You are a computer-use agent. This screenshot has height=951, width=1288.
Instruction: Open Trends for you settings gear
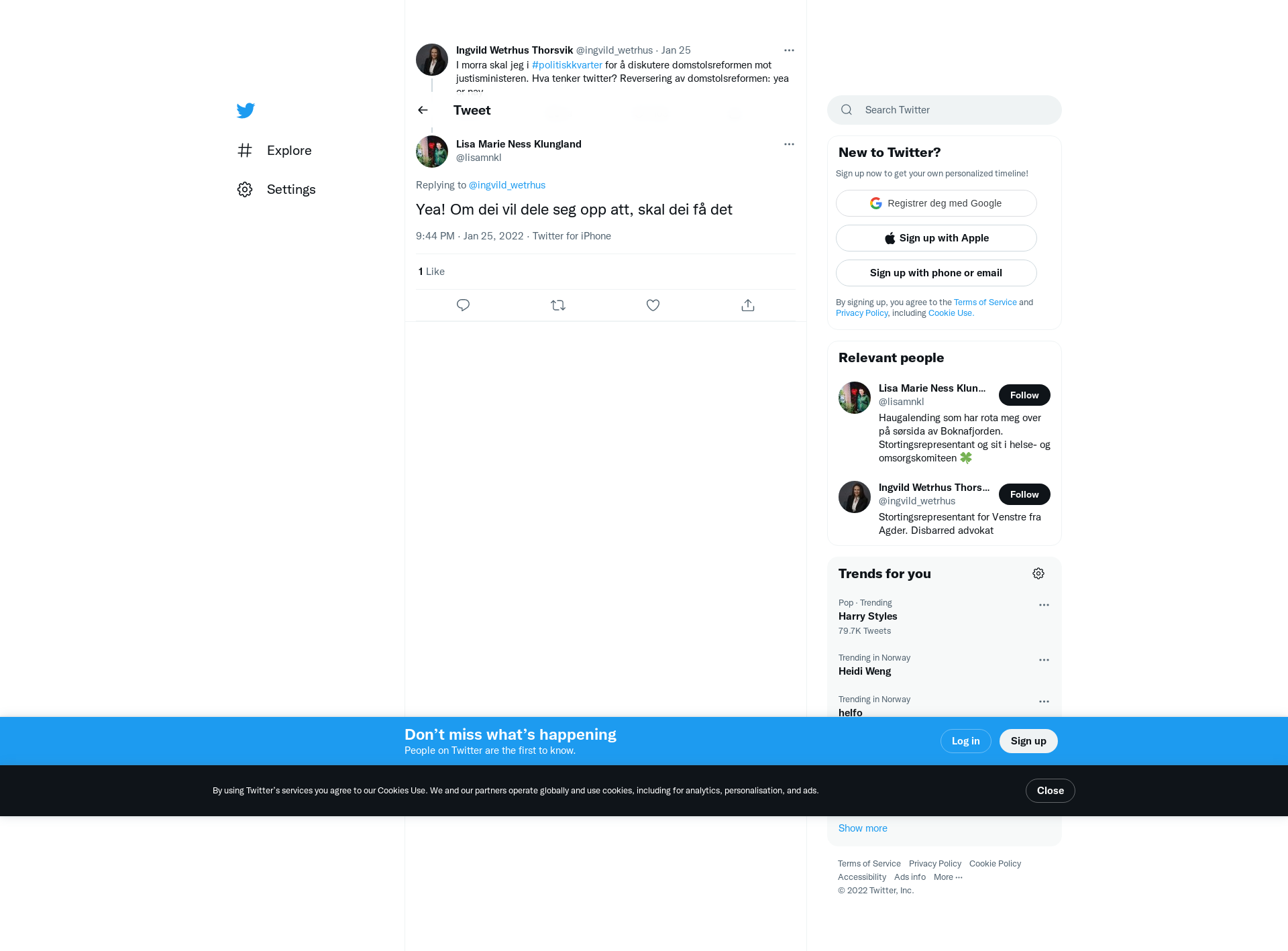pos(1038,573)
